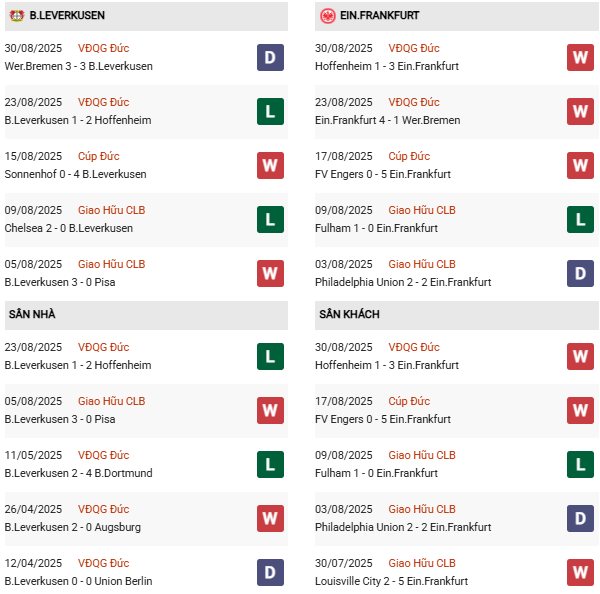Select the B.Leverkusen team header
Viewport: 600px width, 594px height.
point(67,16)
